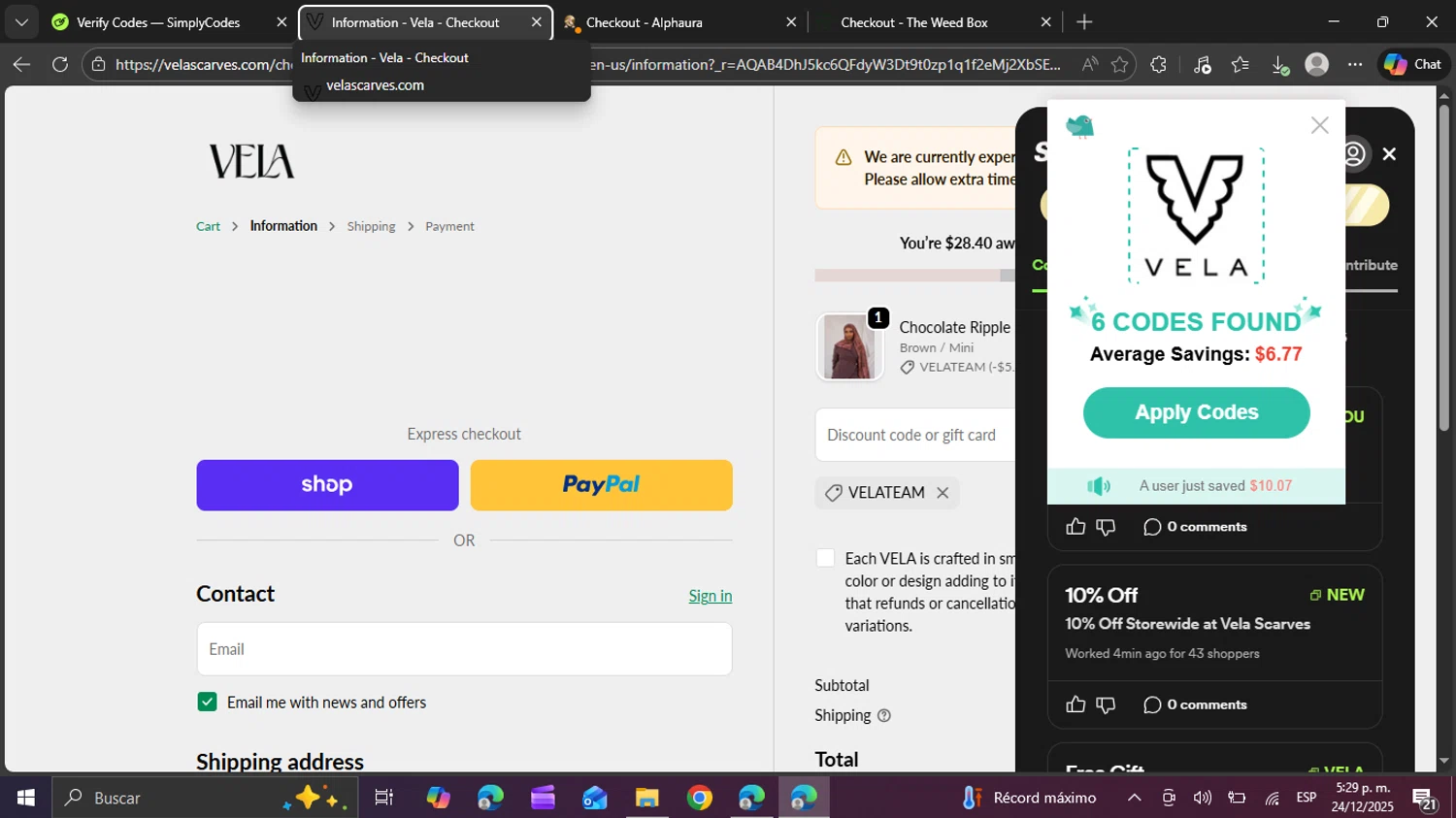The height and width of the screenshot is (818, 1456).
Task: Switch ESP keyboard language in the tray
Action: [1307, 798]
